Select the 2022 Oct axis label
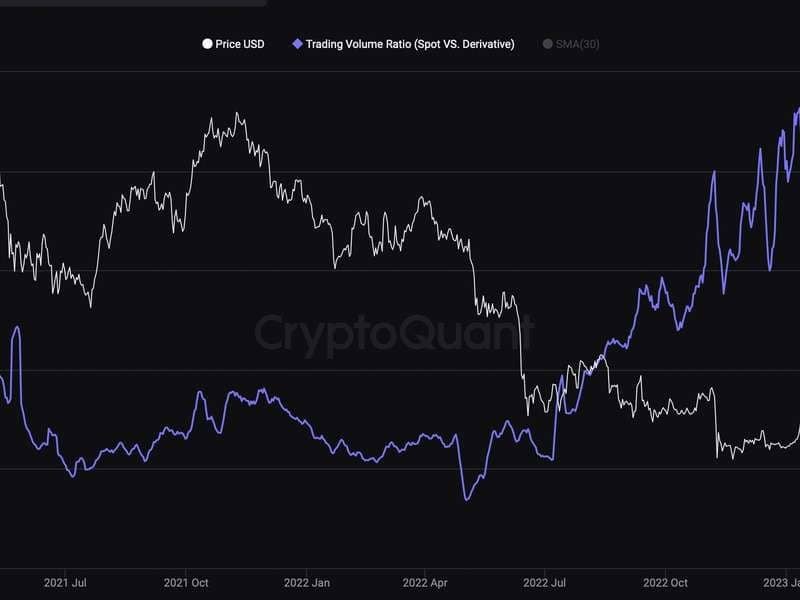The image size is (800, 600). (x=665, y=583)
